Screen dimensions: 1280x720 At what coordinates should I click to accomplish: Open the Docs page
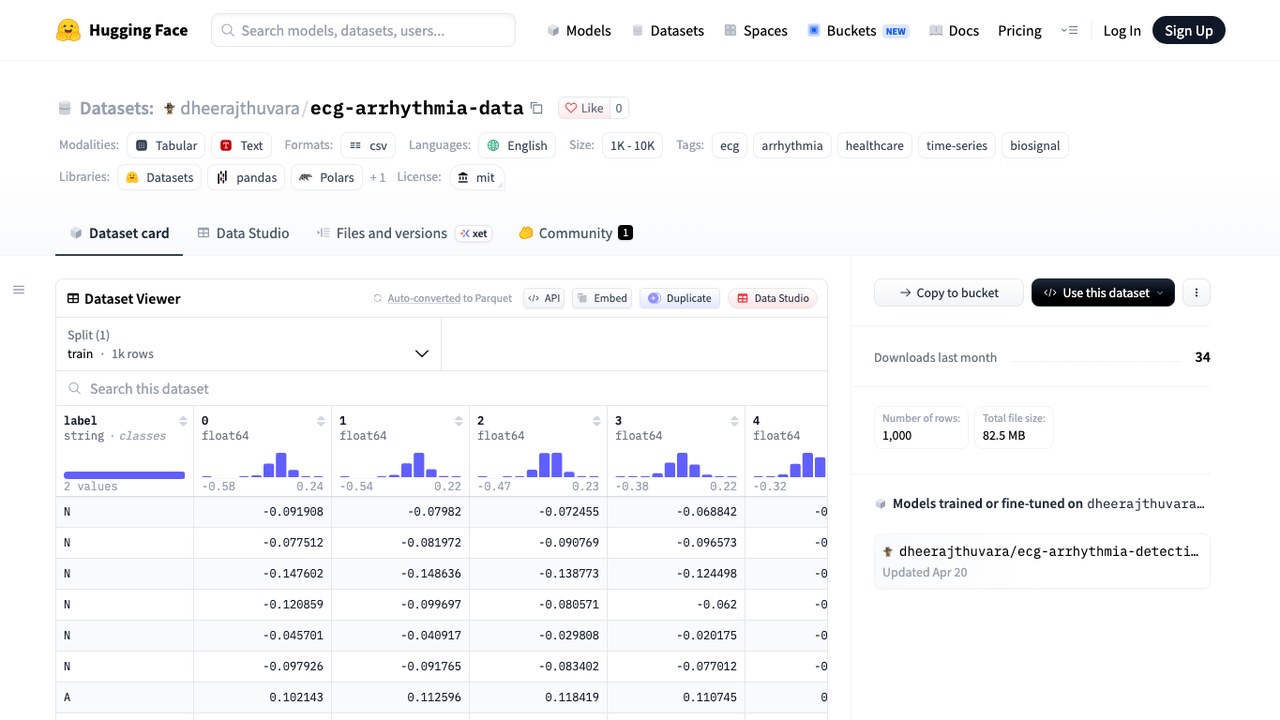coord(954,30)
